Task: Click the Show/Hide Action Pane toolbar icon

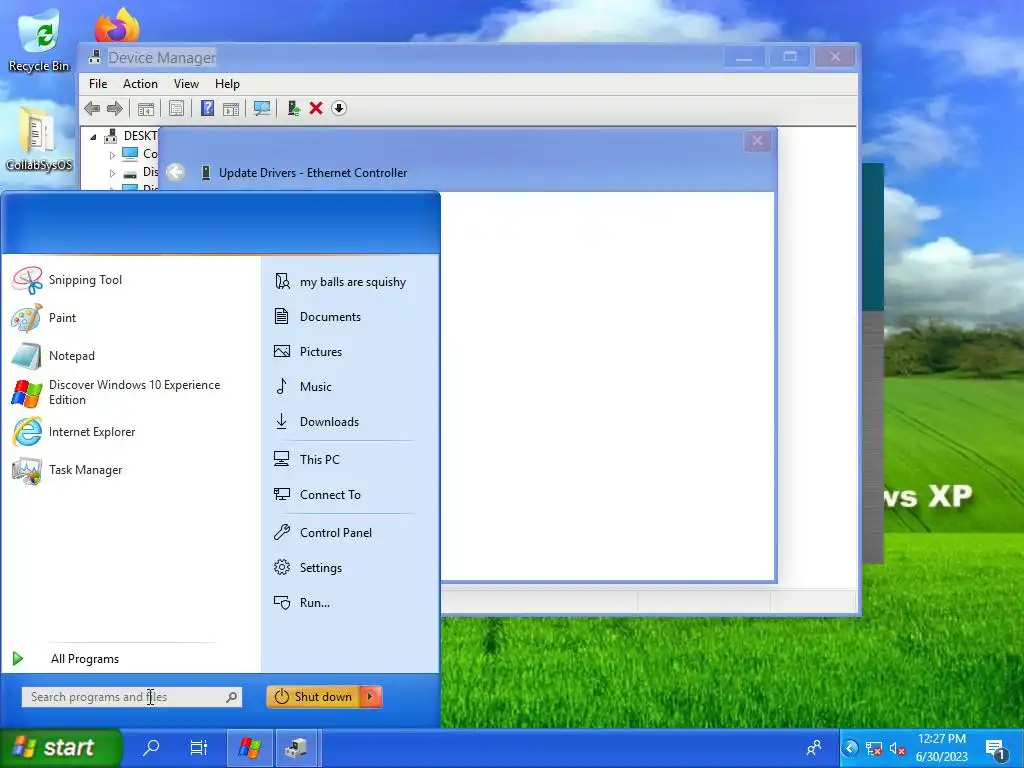Action: click(x=231, y=108)
